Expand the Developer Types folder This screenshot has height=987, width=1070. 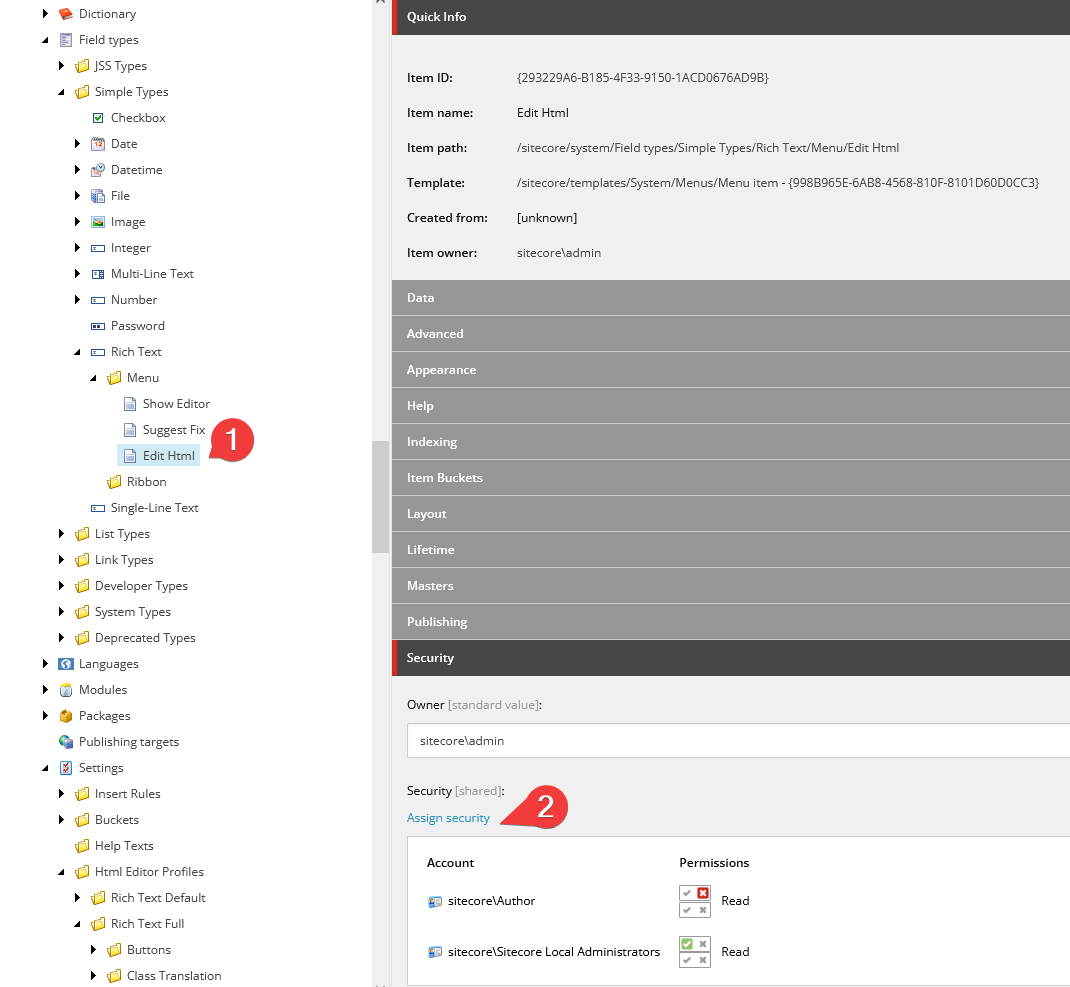coord(61,586)
